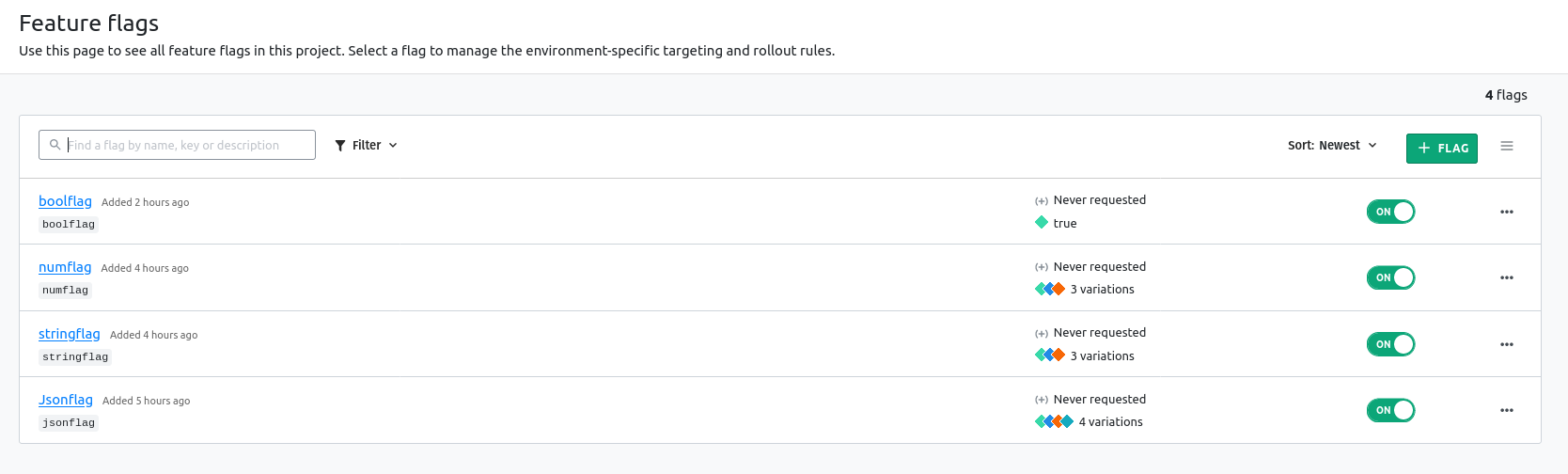Open the boolflag flag link
This screenshot has width=1568, height=474.
(65, 201)
